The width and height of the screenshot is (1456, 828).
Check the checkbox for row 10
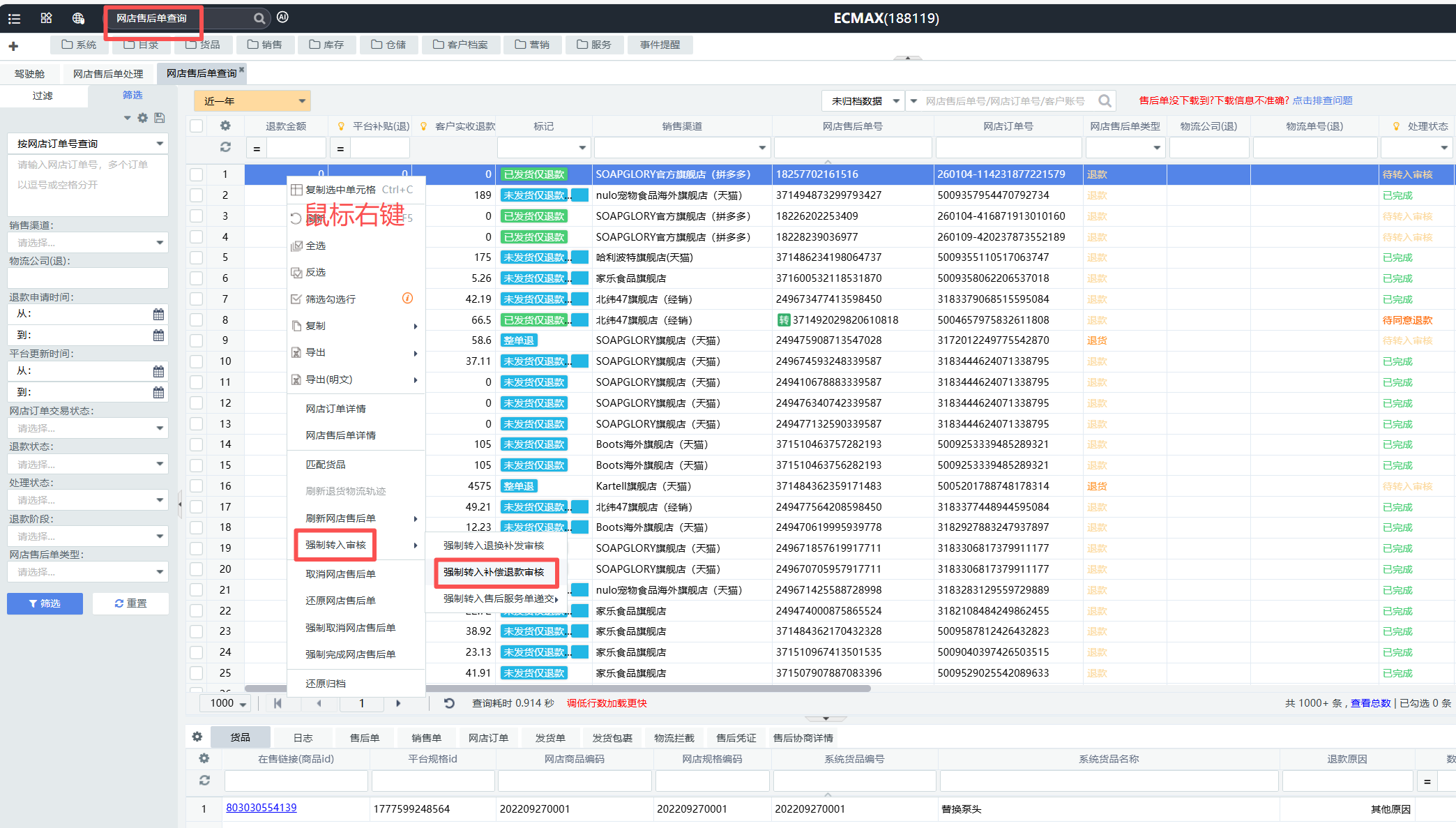[x=197, y=361]
